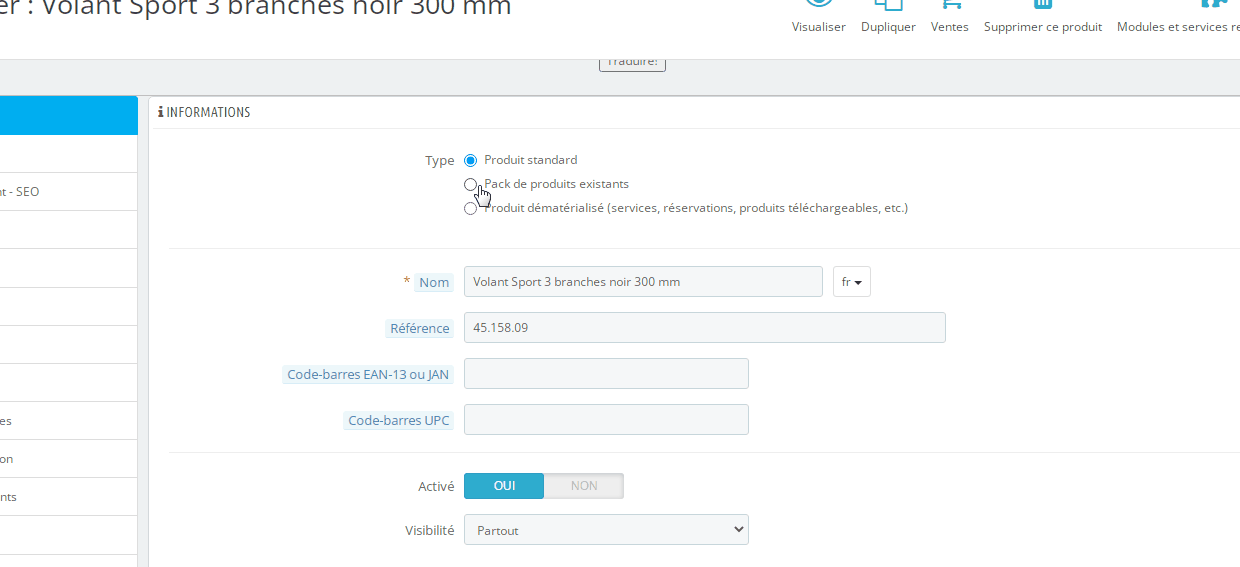Click Dupliquer product button
Image resolution: width=1240 pixels, height=567 pixels.
(x=888, y=18)
